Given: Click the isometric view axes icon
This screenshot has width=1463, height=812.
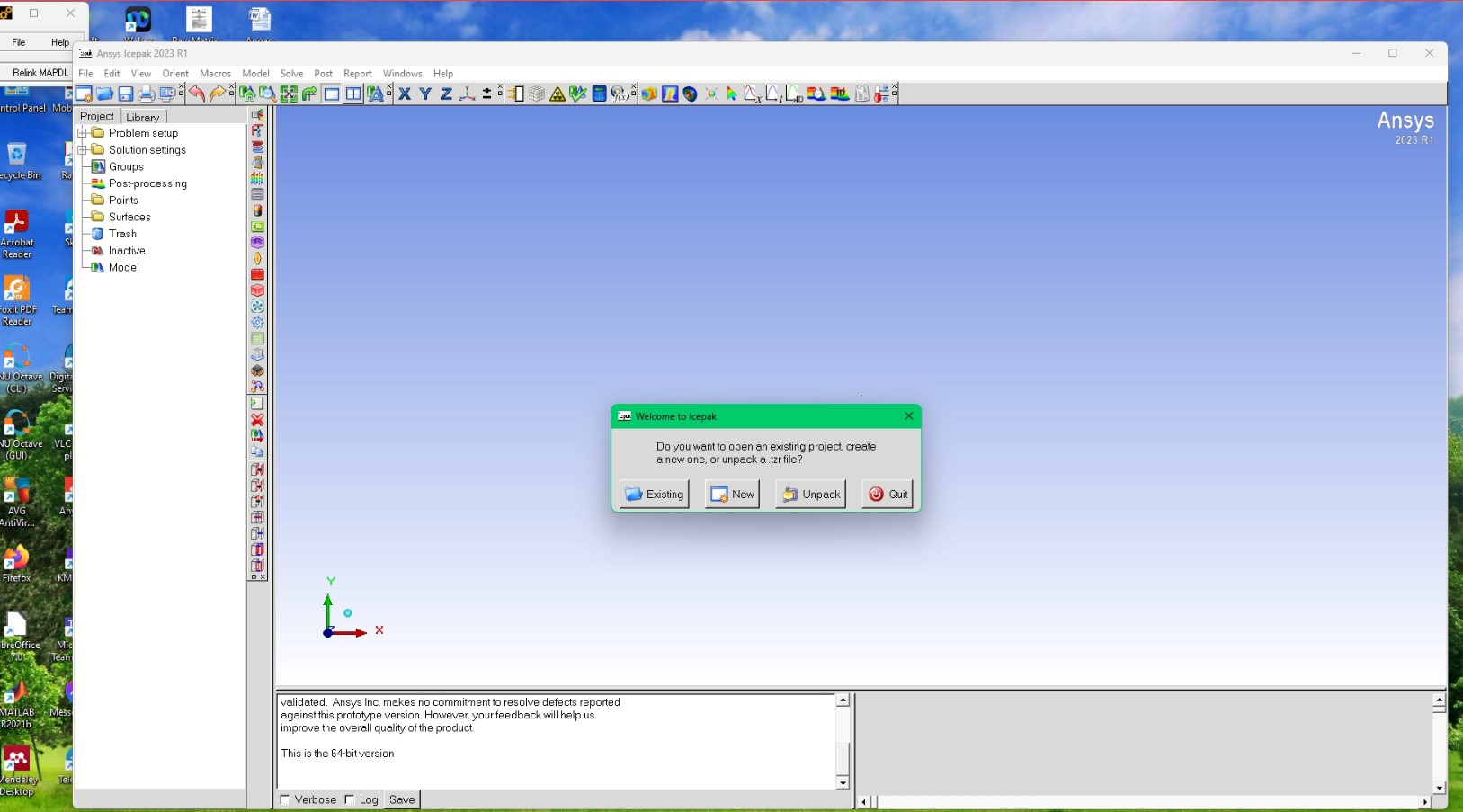Looking at the screenshot, I should tap(467, 94).
